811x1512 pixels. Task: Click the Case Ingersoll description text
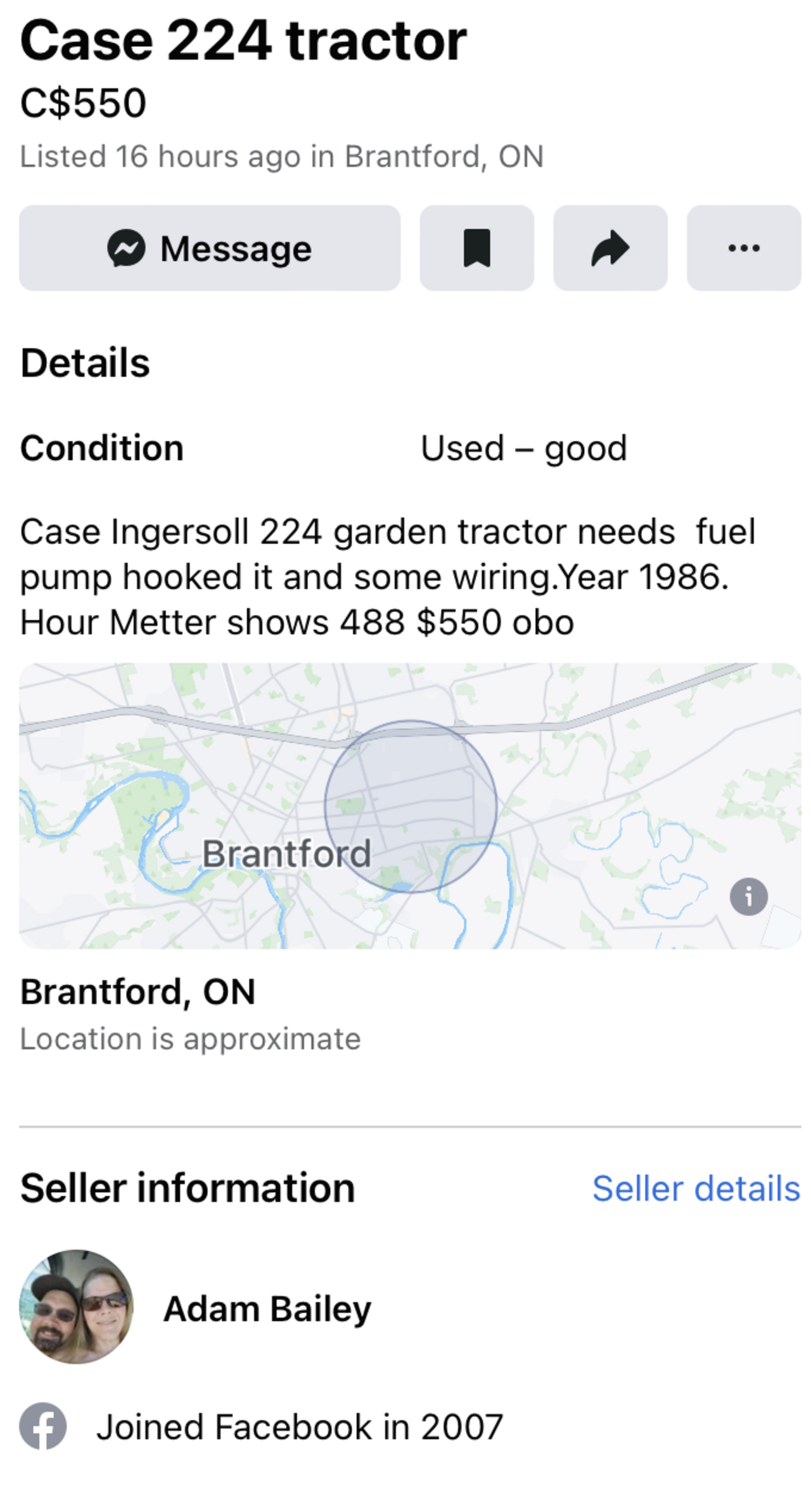[386, 576]
